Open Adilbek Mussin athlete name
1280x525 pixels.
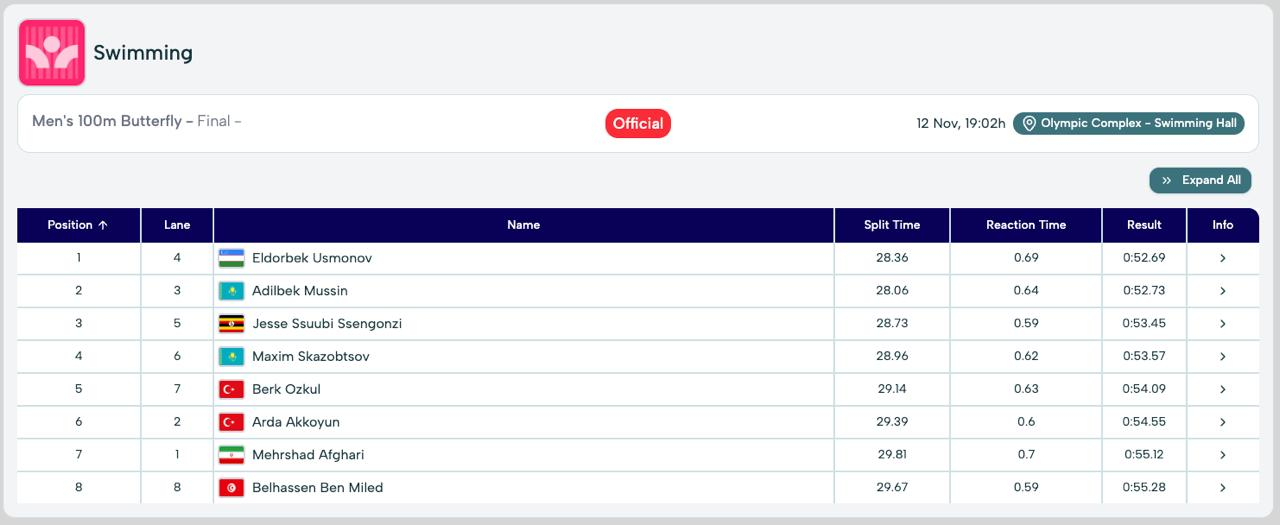(x=300, y=291)
